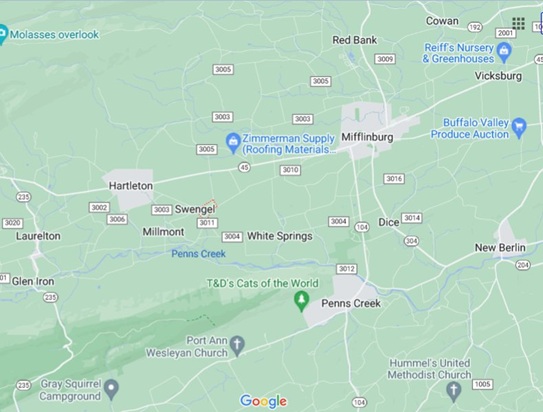Select the New Berlin town label
Viewport: 543px width, 412px height.
[500, 248]
